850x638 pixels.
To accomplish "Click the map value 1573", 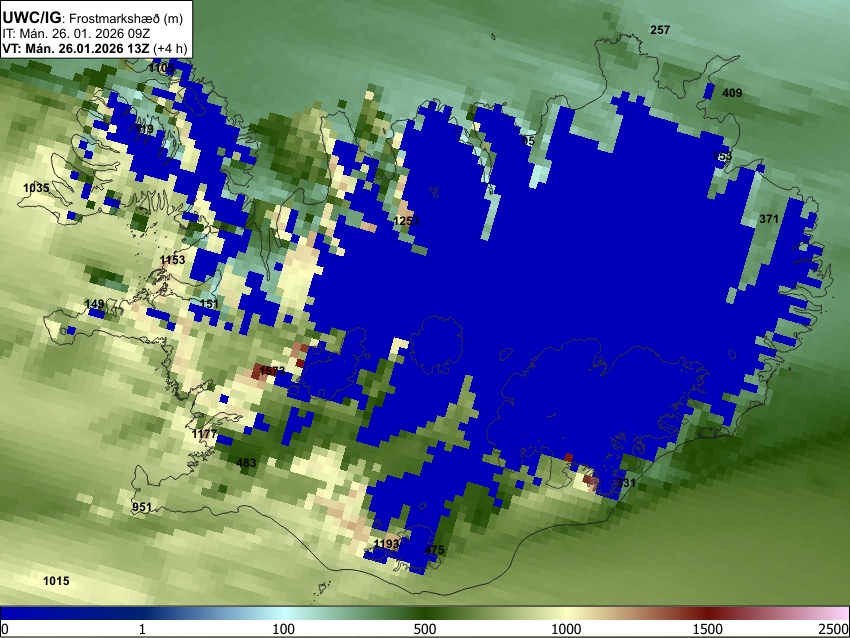I will point(272,371).
